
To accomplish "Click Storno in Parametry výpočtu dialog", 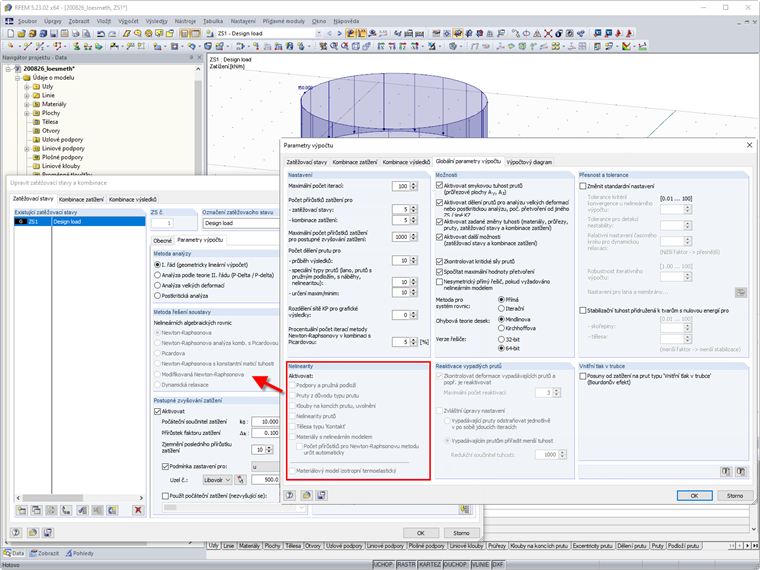I will [x=734, y=496].
